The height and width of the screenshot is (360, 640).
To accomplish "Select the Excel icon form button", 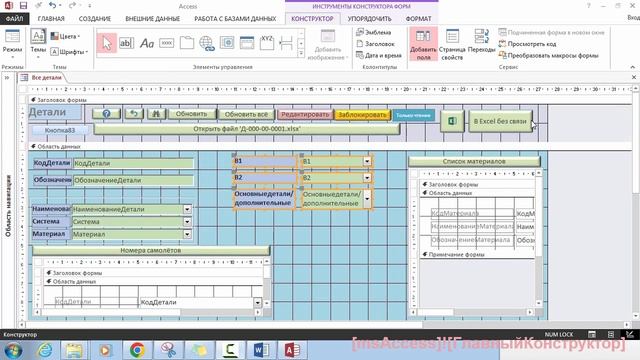I will 452,121.
